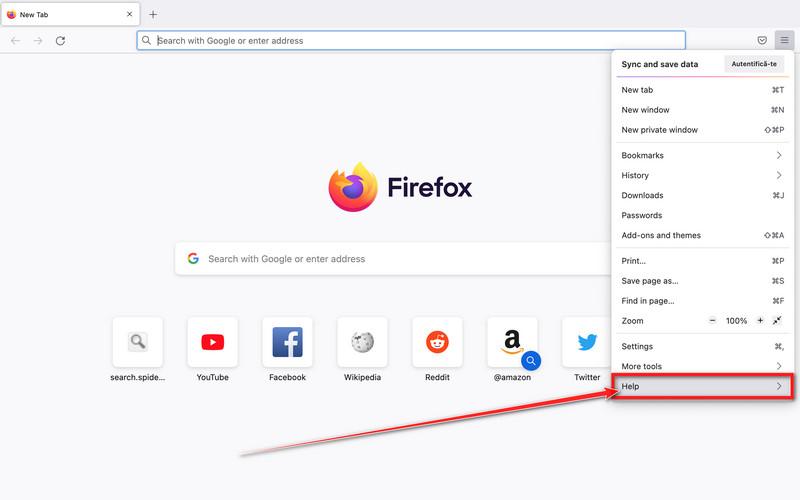The height and width of the screenshot is (500, 800).
Task: Select New tab menu entry
Action: pos(703,90)
